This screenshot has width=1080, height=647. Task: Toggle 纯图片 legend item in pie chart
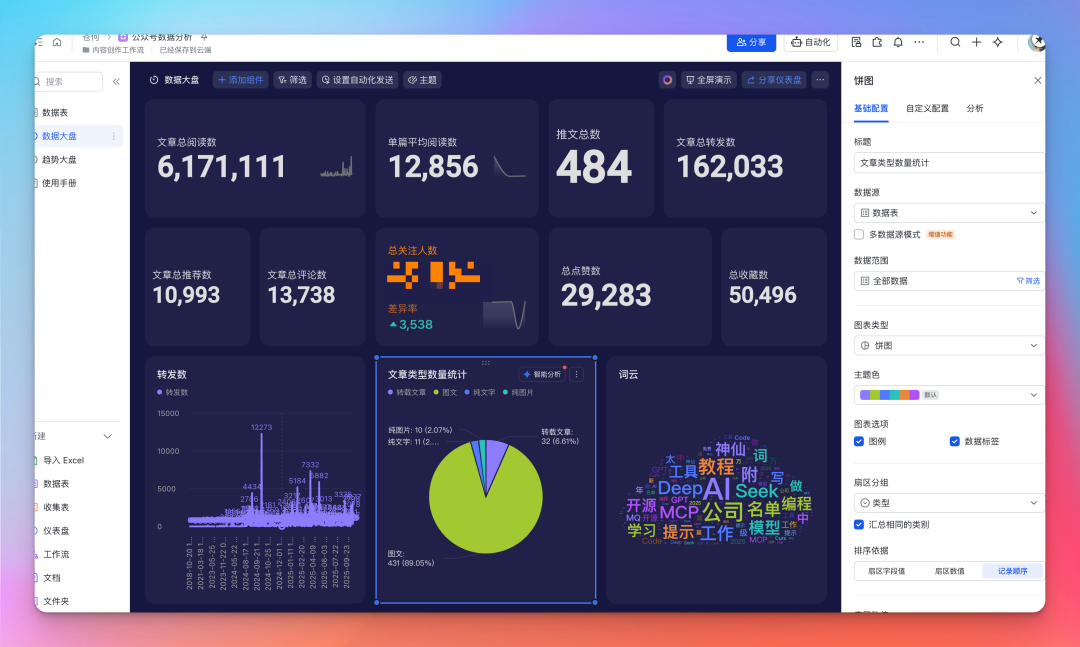click(x=518, y=392)
